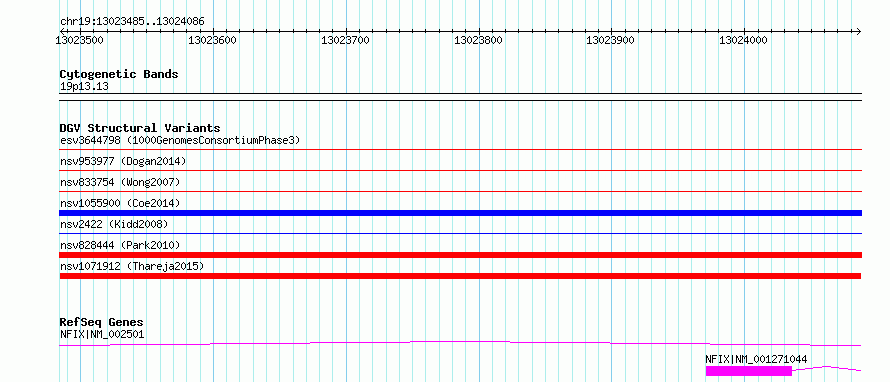Click the right arrowhead of the ruler
Screen dimensions: 890x382
[x=858, y=31]
